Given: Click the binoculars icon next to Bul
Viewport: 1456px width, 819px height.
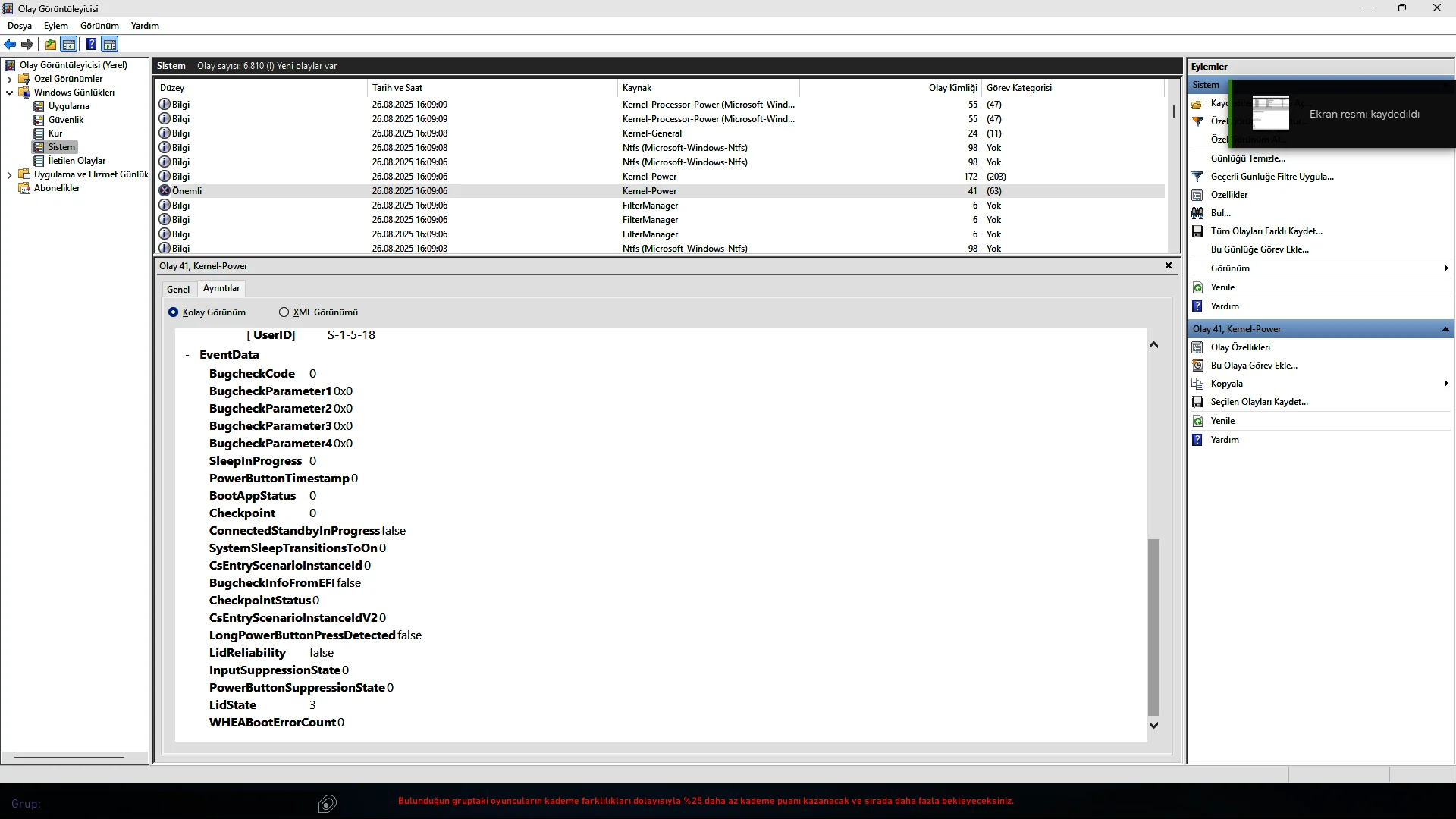Looking at the screenshot, I should pos(1197,213).
